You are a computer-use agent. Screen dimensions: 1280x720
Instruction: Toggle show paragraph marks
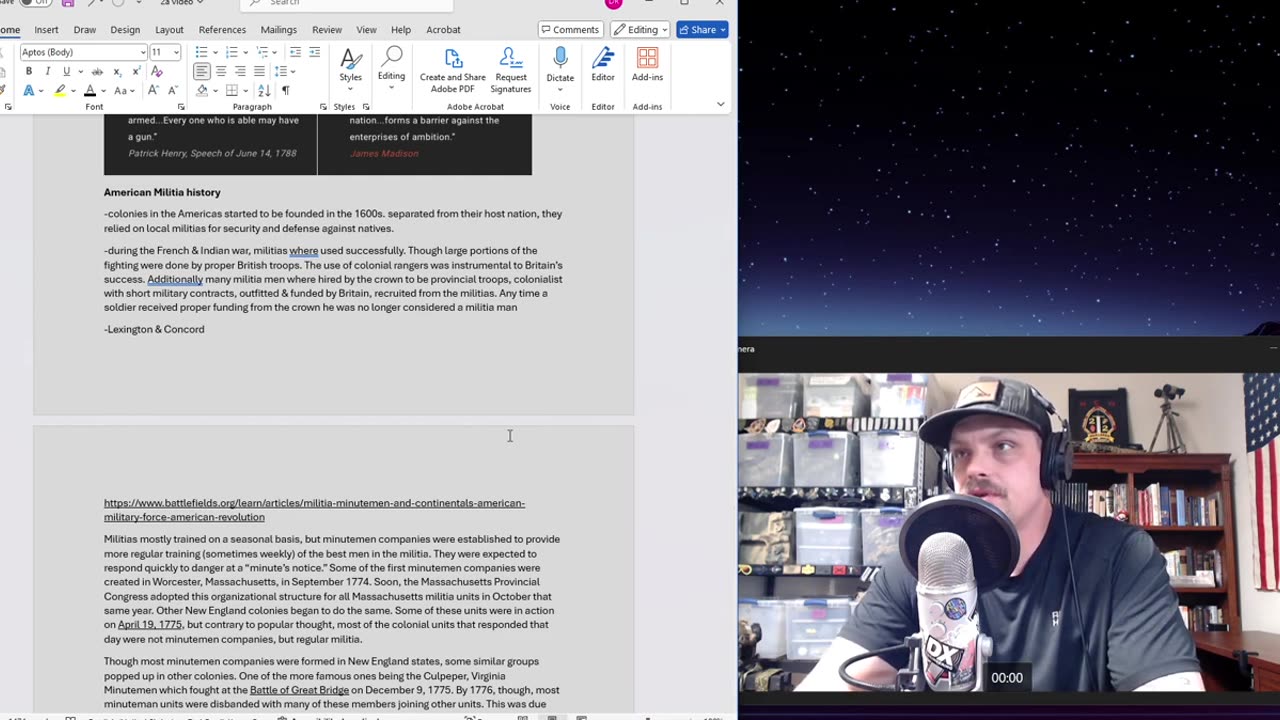[285, 90]
